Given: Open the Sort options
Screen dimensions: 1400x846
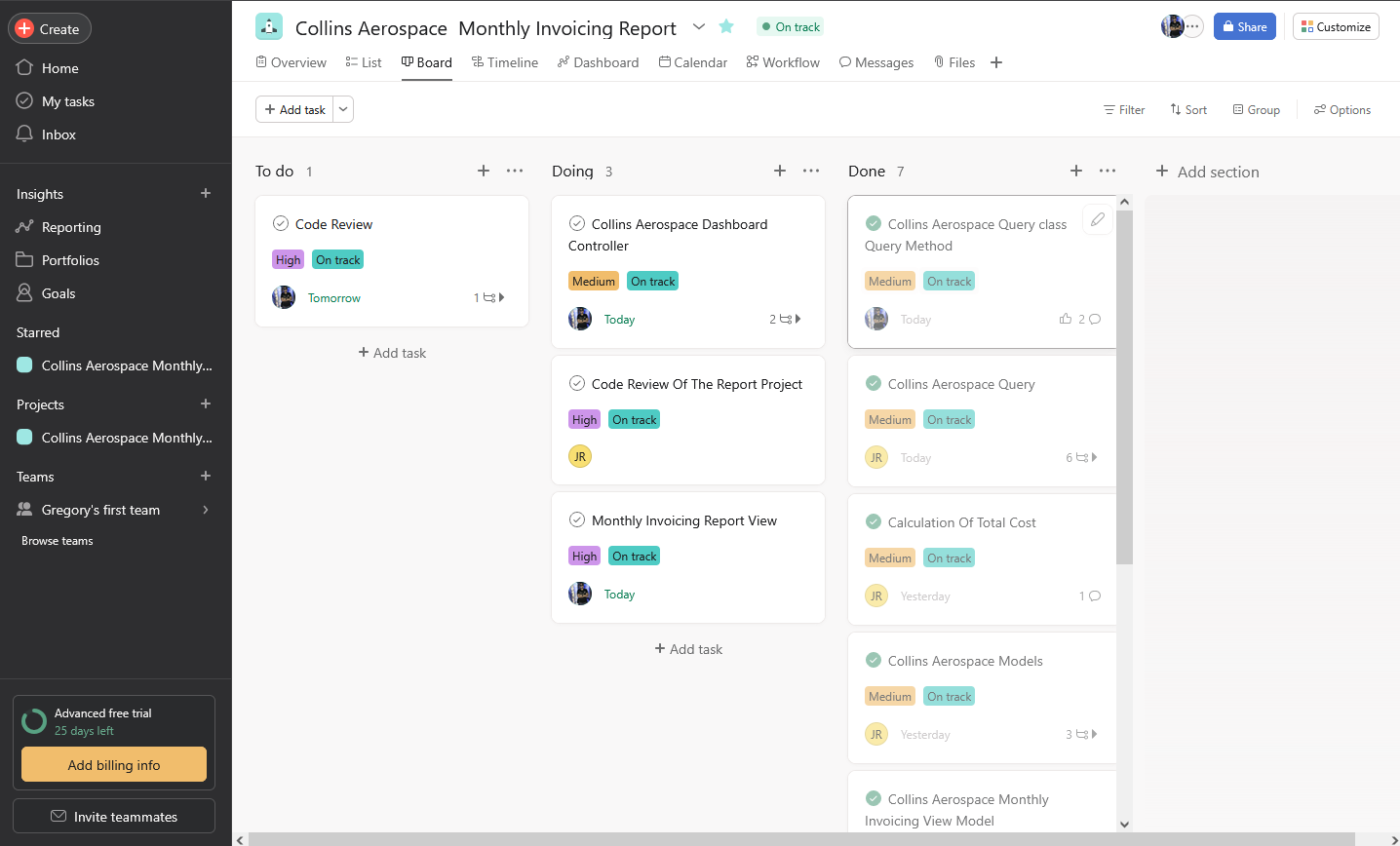Looking at the screenshot, I should pyautogui.click(x=1188, y=110).
